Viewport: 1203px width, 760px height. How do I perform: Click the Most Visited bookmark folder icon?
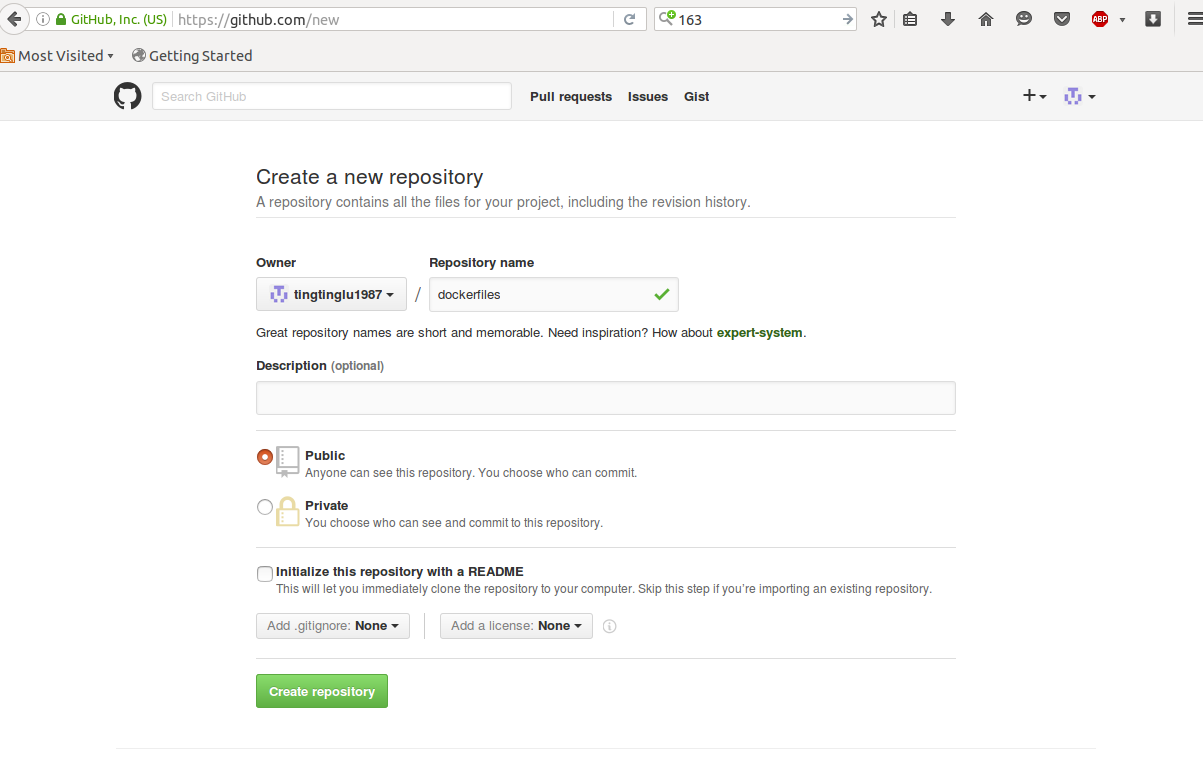(x=7, y=56)
